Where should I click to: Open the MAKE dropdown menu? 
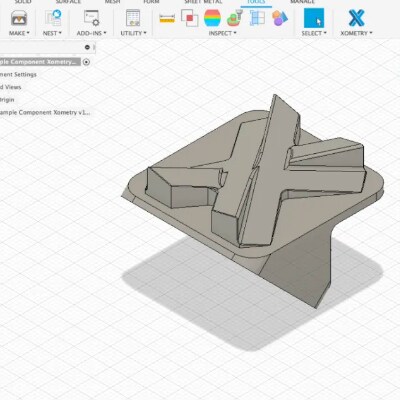tap(19, 33)
